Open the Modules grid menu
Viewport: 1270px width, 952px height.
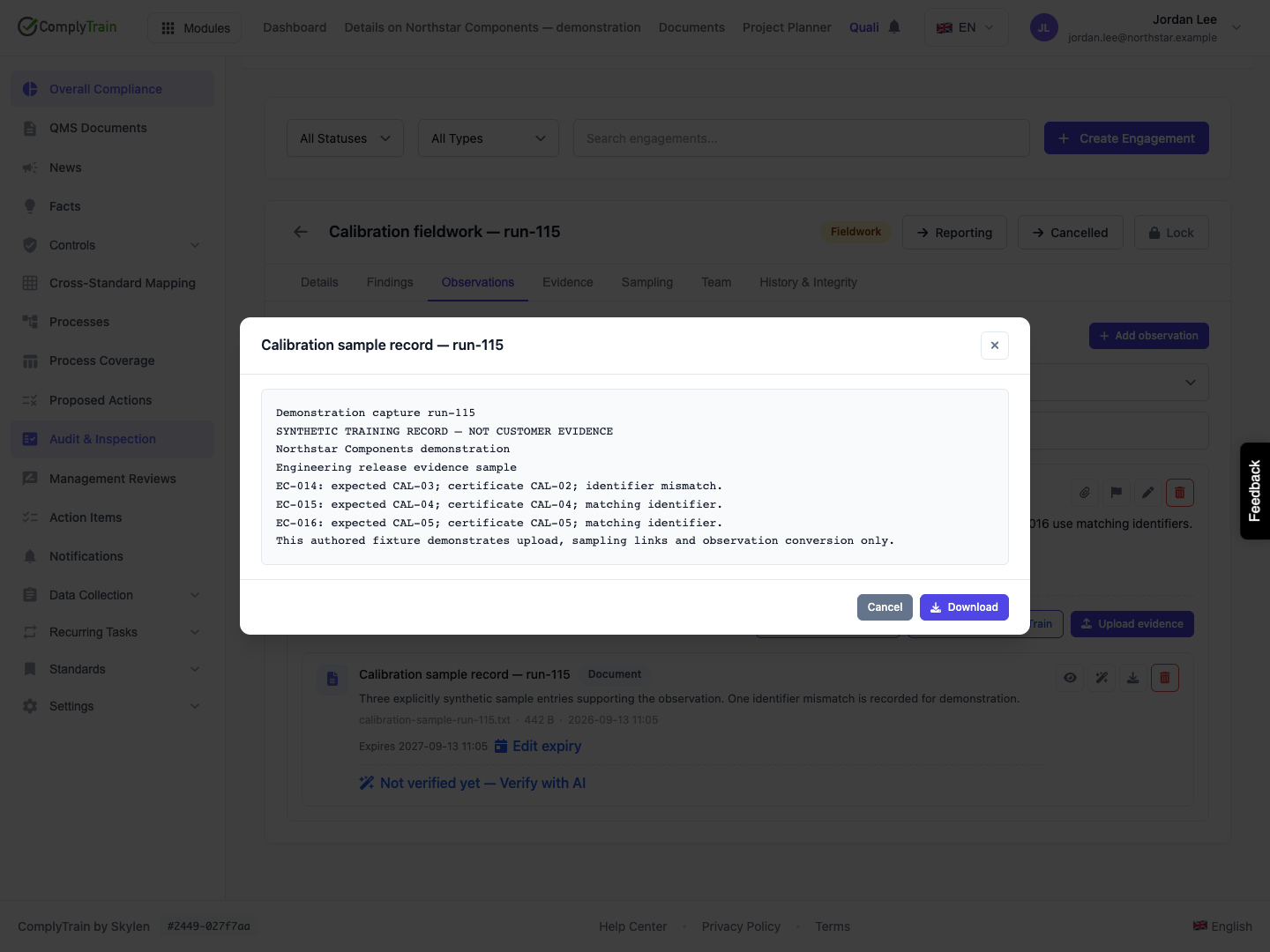[x=195, y=28]
